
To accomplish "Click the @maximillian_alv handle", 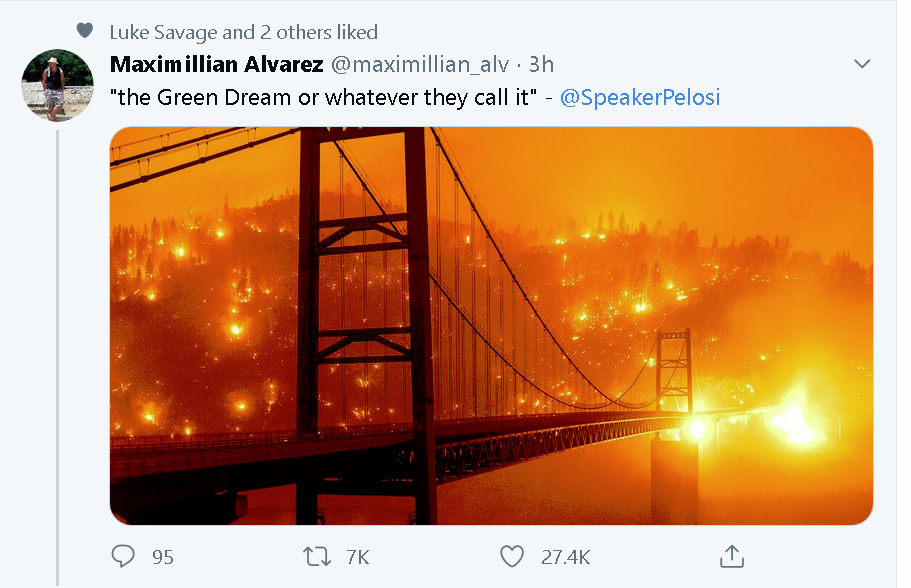I will click(420, 64).
